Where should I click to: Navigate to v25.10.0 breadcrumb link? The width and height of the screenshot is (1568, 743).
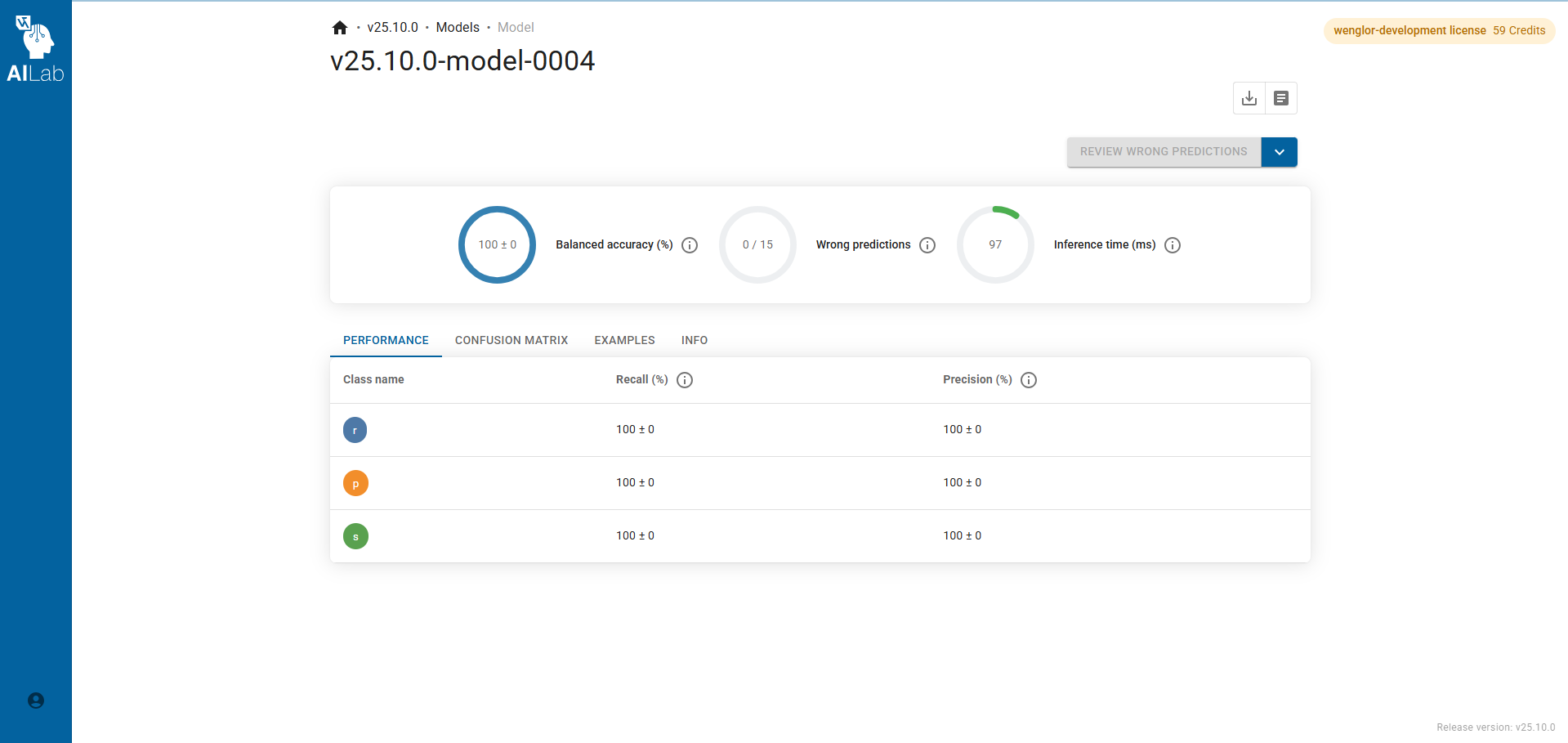tap(392, 28)
